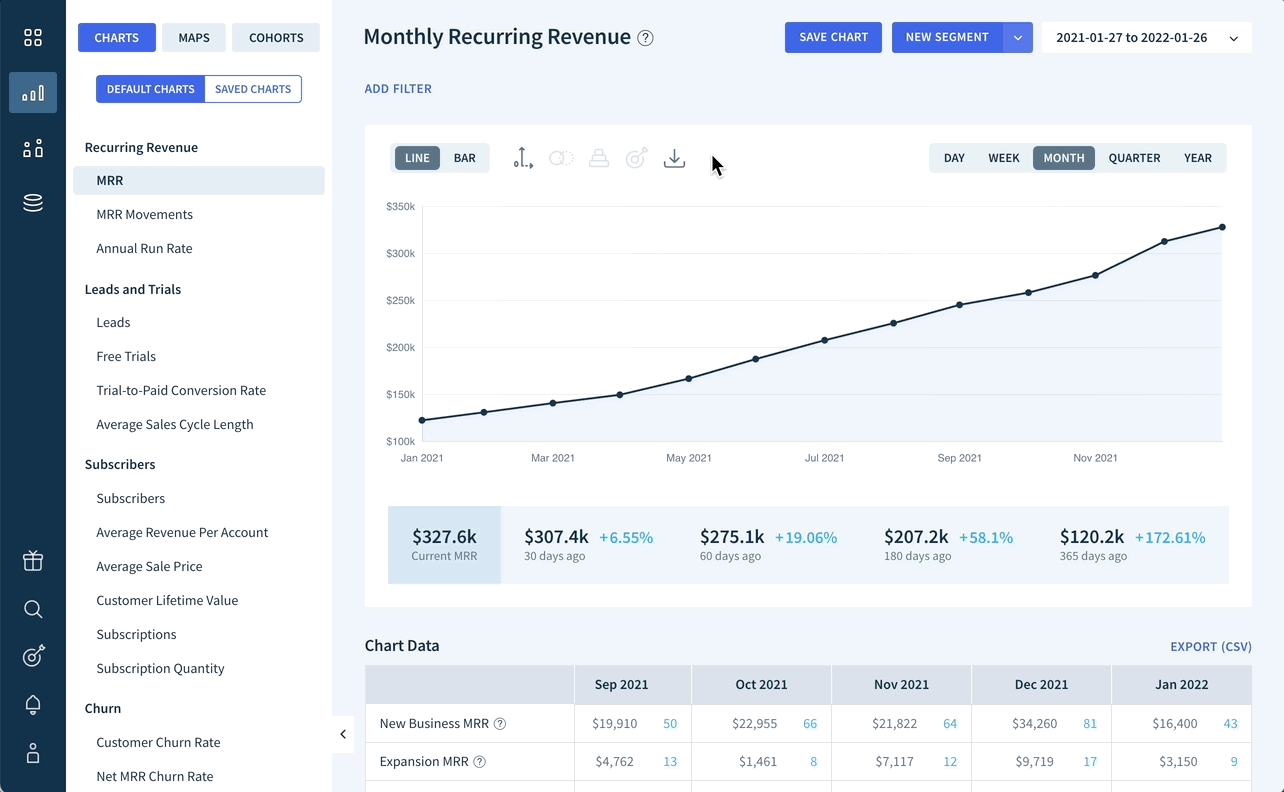Open the goals target icon in sidebar
Viewport: 1284px width, 792px height.
[33, 656]
